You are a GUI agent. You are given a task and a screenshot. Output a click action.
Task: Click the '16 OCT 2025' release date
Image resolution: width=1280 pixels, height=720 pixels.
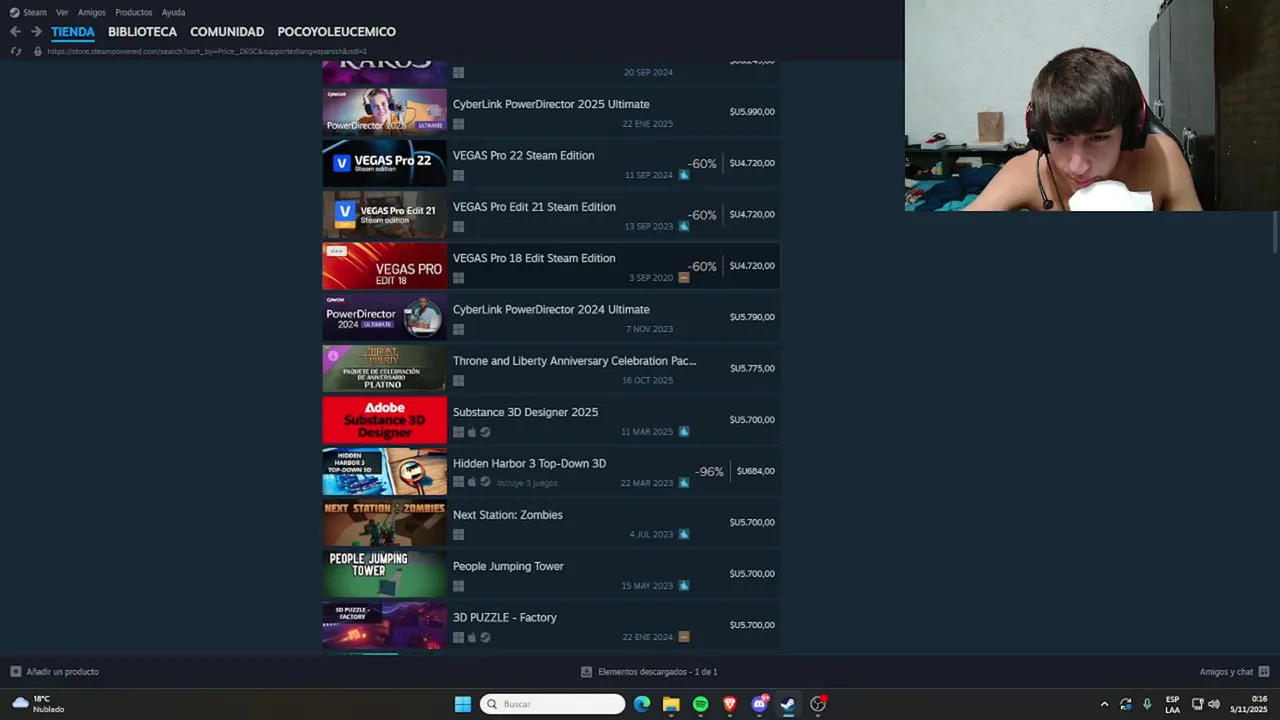tap(647, 381)
